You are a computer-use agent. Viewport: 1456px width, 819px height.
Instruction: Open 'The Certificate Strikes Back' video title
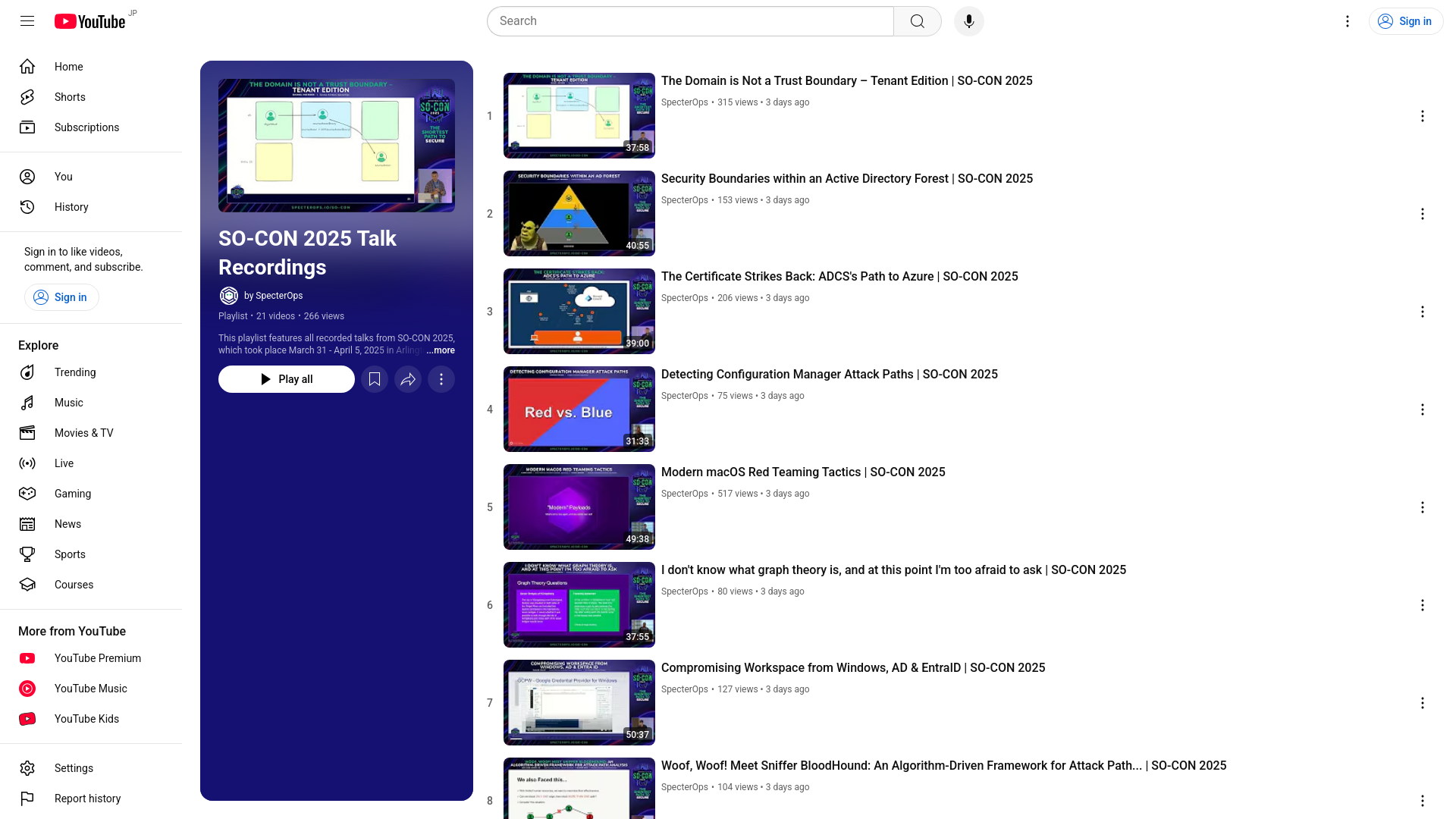tap(839, 277)
